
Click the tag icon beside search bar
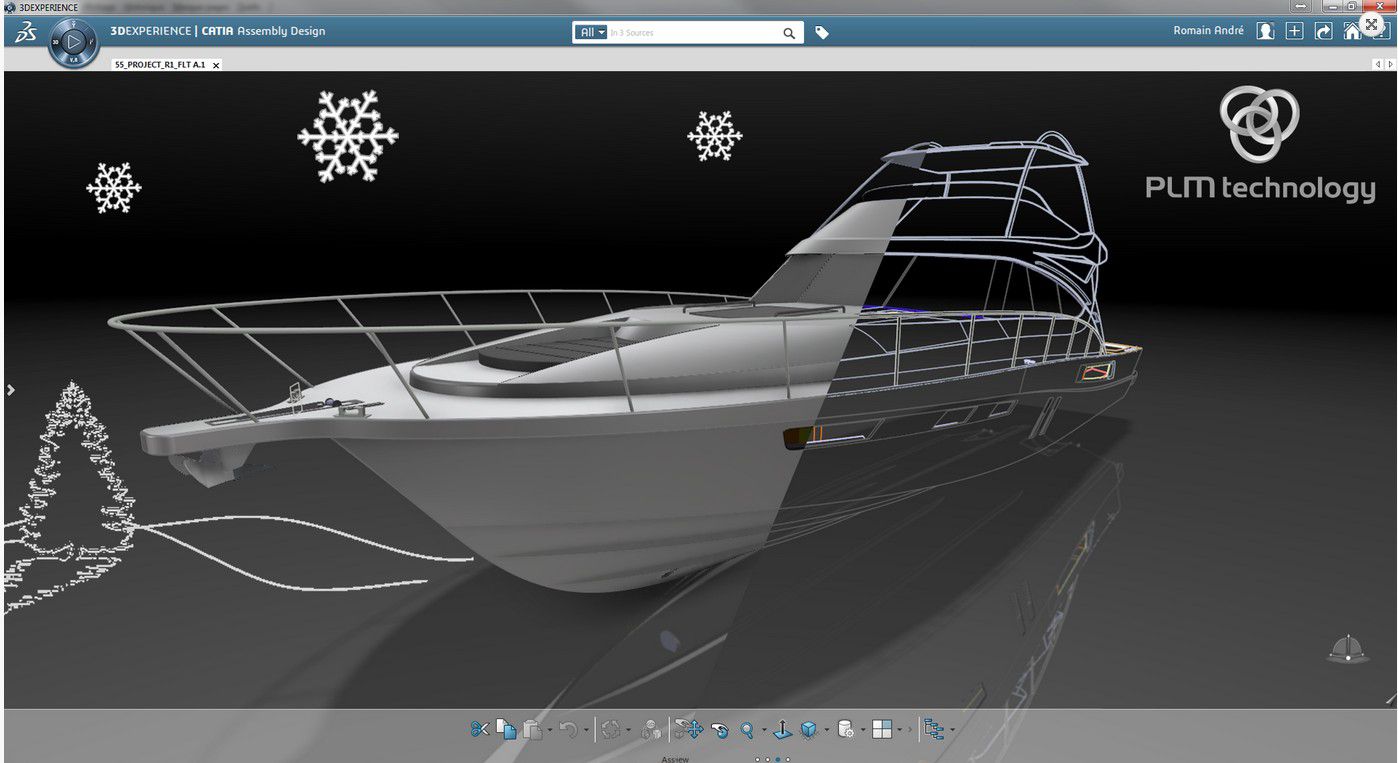click(x=822, y=33)
